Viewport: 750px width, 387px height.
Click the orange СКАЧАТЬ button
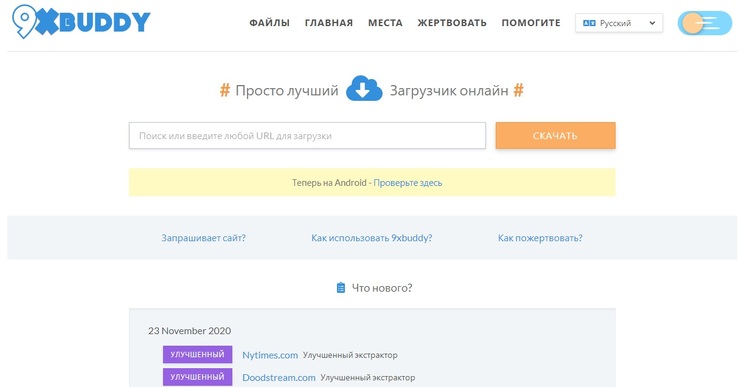coord(555,135)
